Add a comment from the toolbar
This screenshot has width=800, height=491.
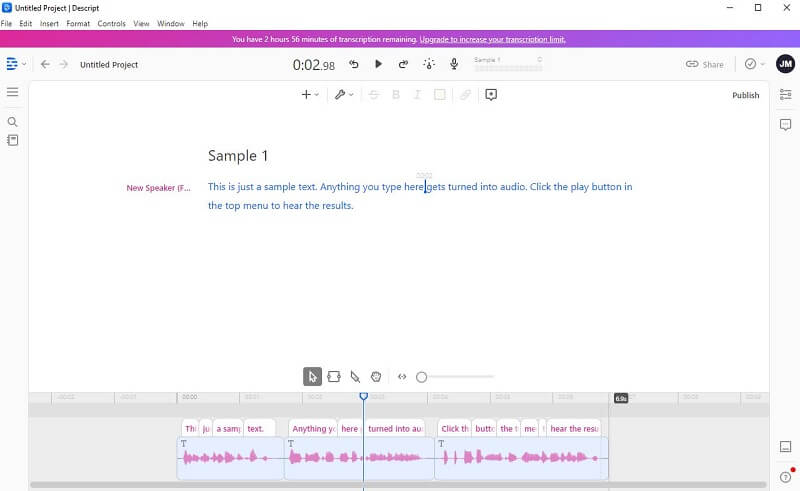491,94
